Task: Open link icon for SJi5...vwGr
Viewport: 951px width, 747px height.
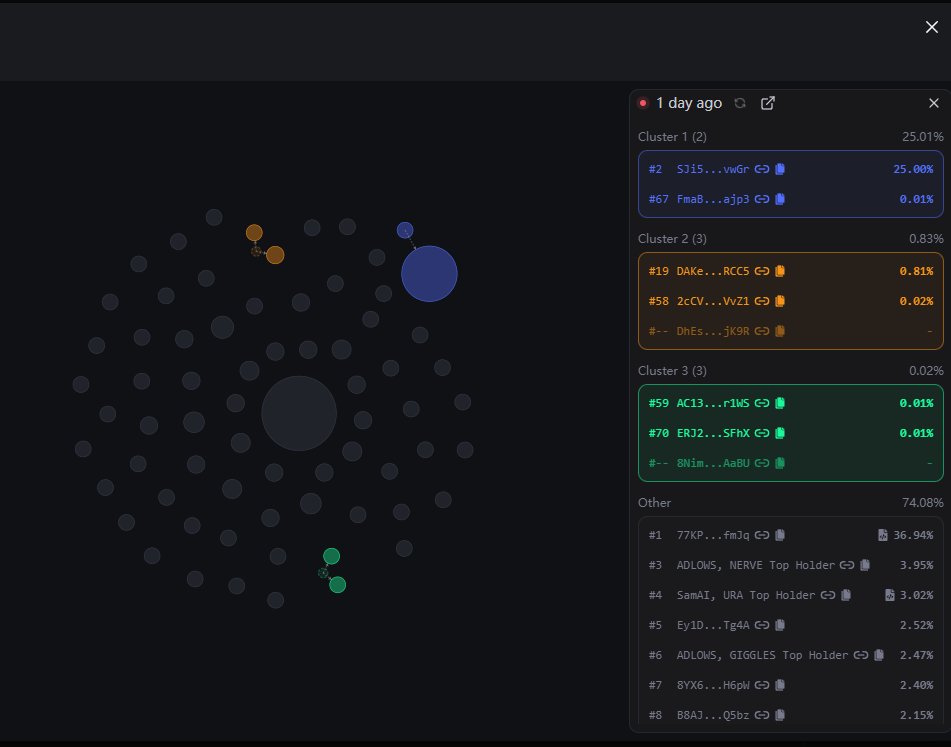Action: pyautogui.click(x=762, y=169)
